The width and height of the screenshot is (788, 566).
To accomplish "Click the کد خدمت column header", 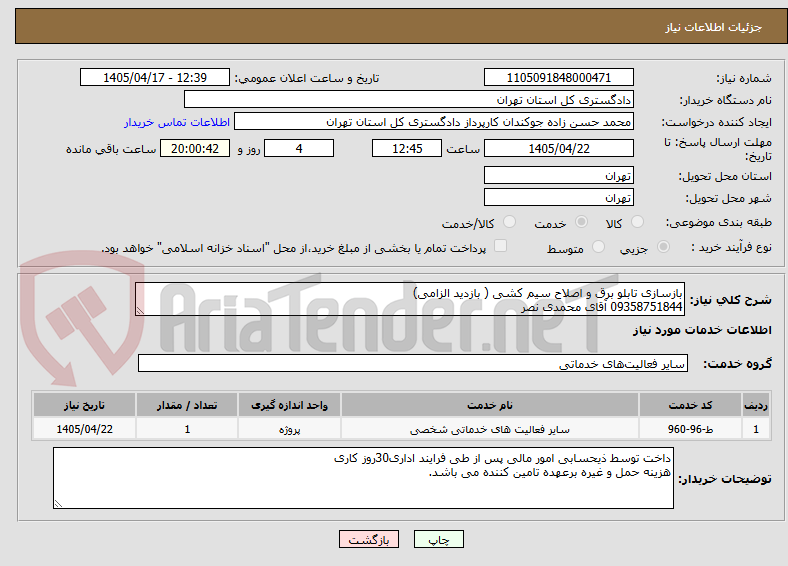I will tap(691, 405).
